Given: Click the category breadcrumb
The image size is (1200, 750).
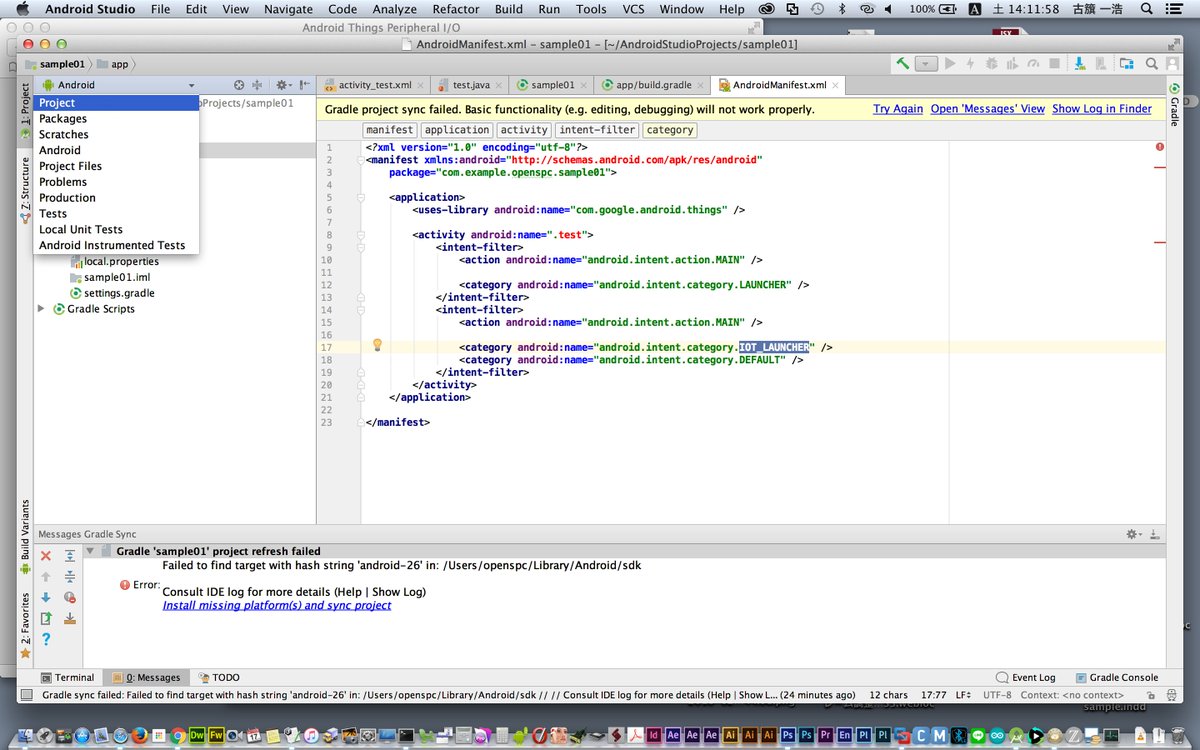Looking at the screenshot, I should (669, 130).
